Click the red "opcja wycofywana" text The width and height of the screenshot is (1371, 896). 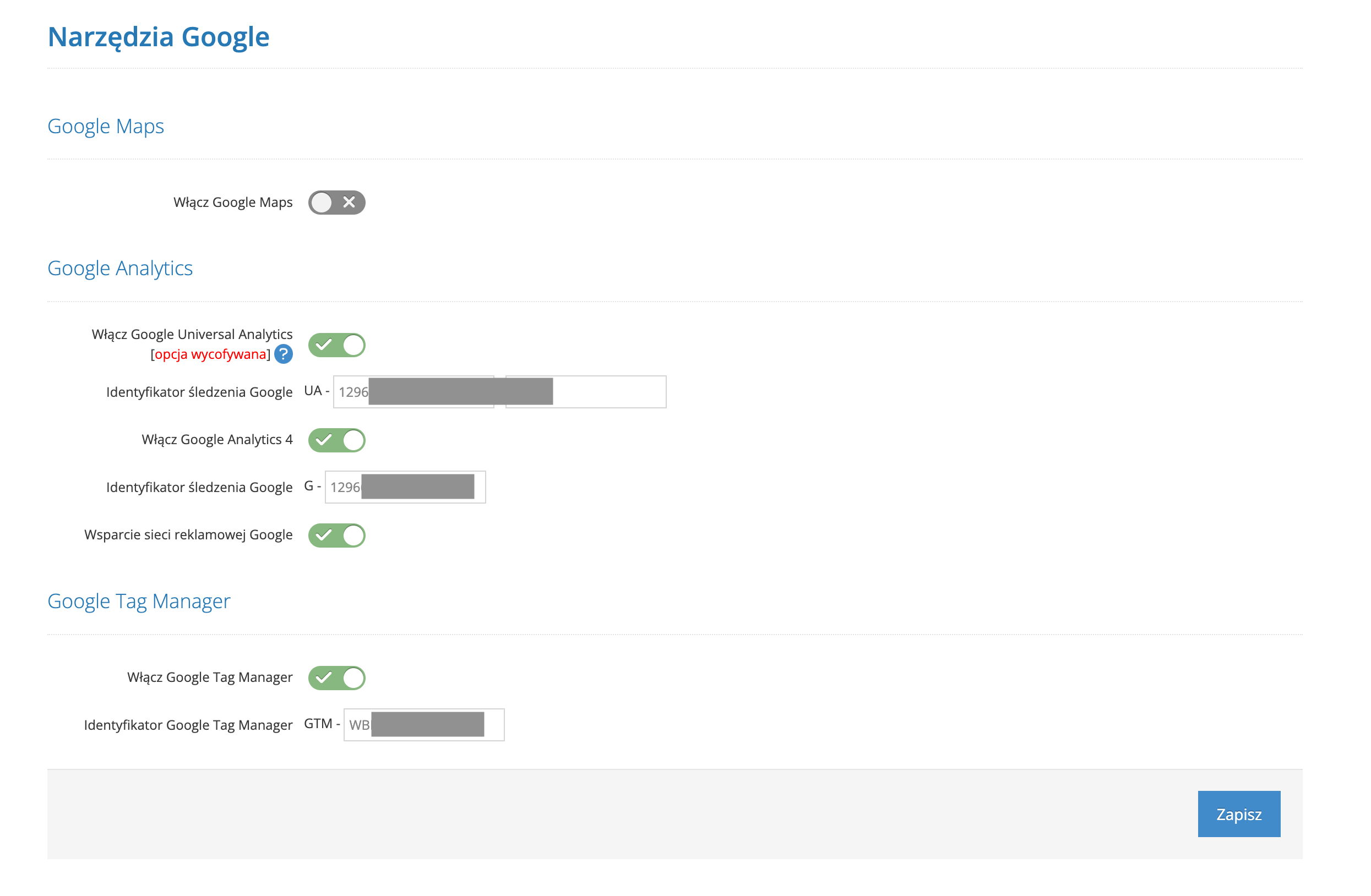[211, 354]
